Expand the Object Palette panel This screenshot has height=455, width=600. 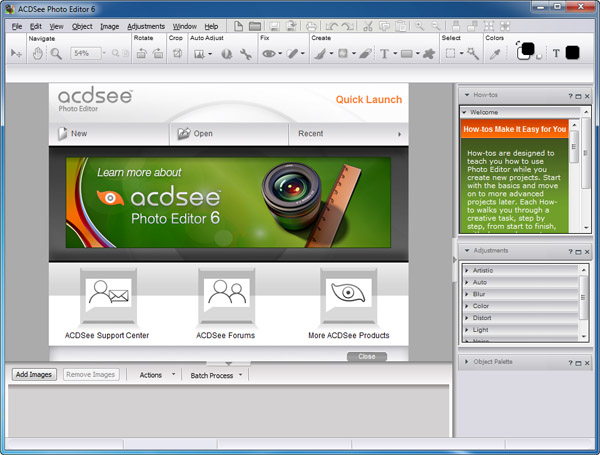click(x=465, y=361)
